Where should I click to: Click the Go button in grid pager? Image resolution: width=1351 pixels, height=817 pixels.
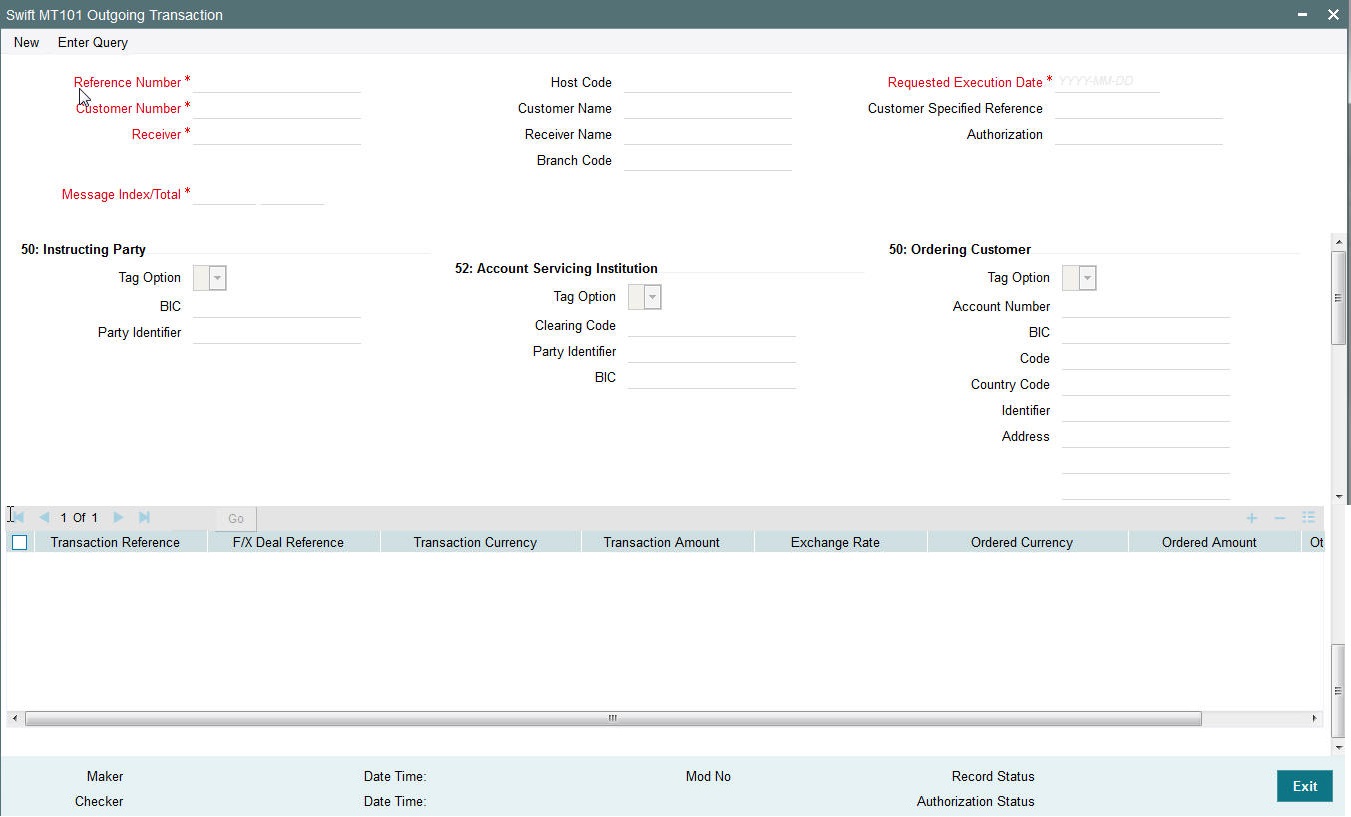(x=236, y=518)
